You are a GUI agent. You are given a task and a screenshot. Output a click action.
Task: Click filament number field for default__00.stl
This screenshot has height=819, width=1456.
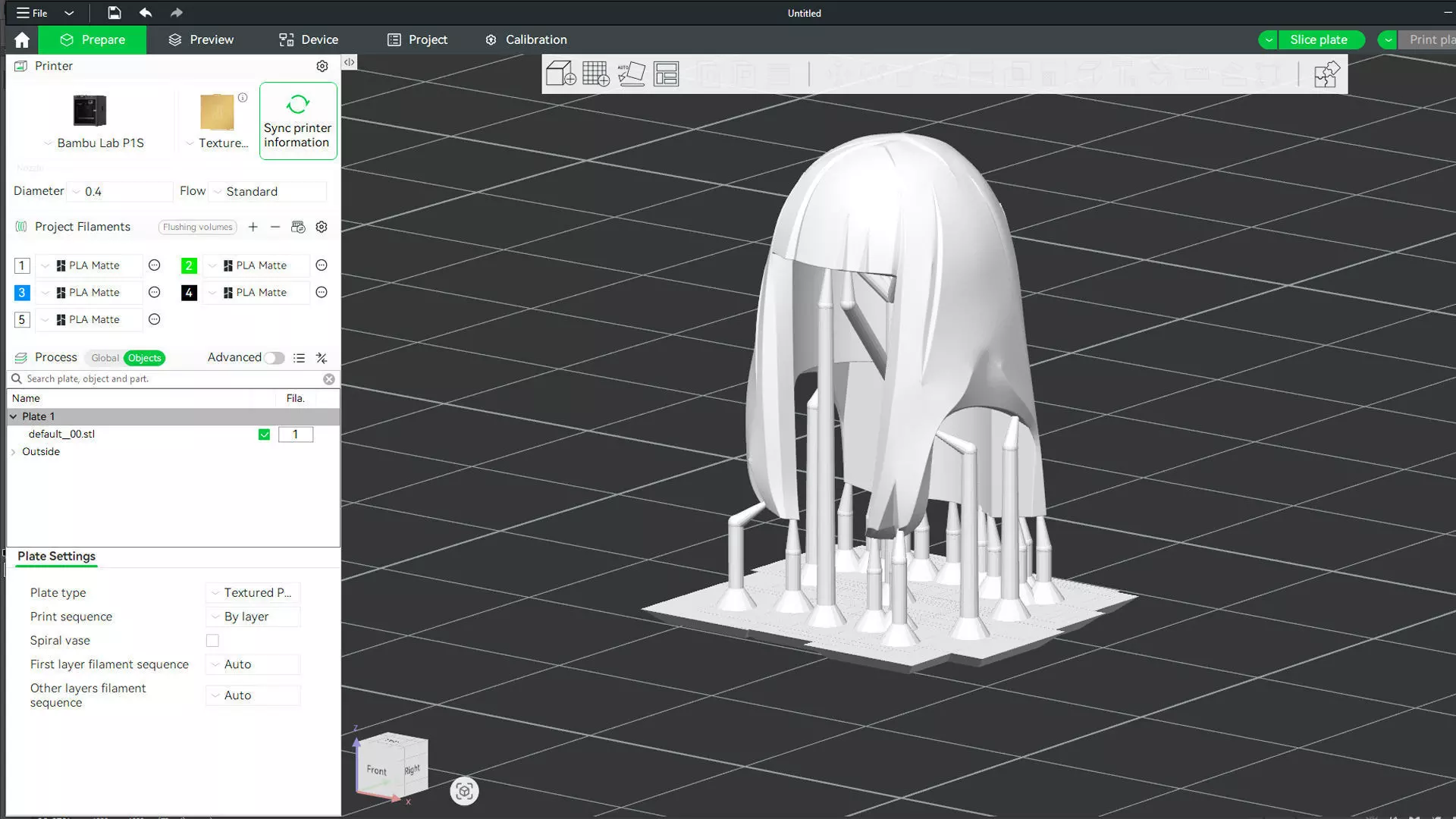(x=296, y=435)
